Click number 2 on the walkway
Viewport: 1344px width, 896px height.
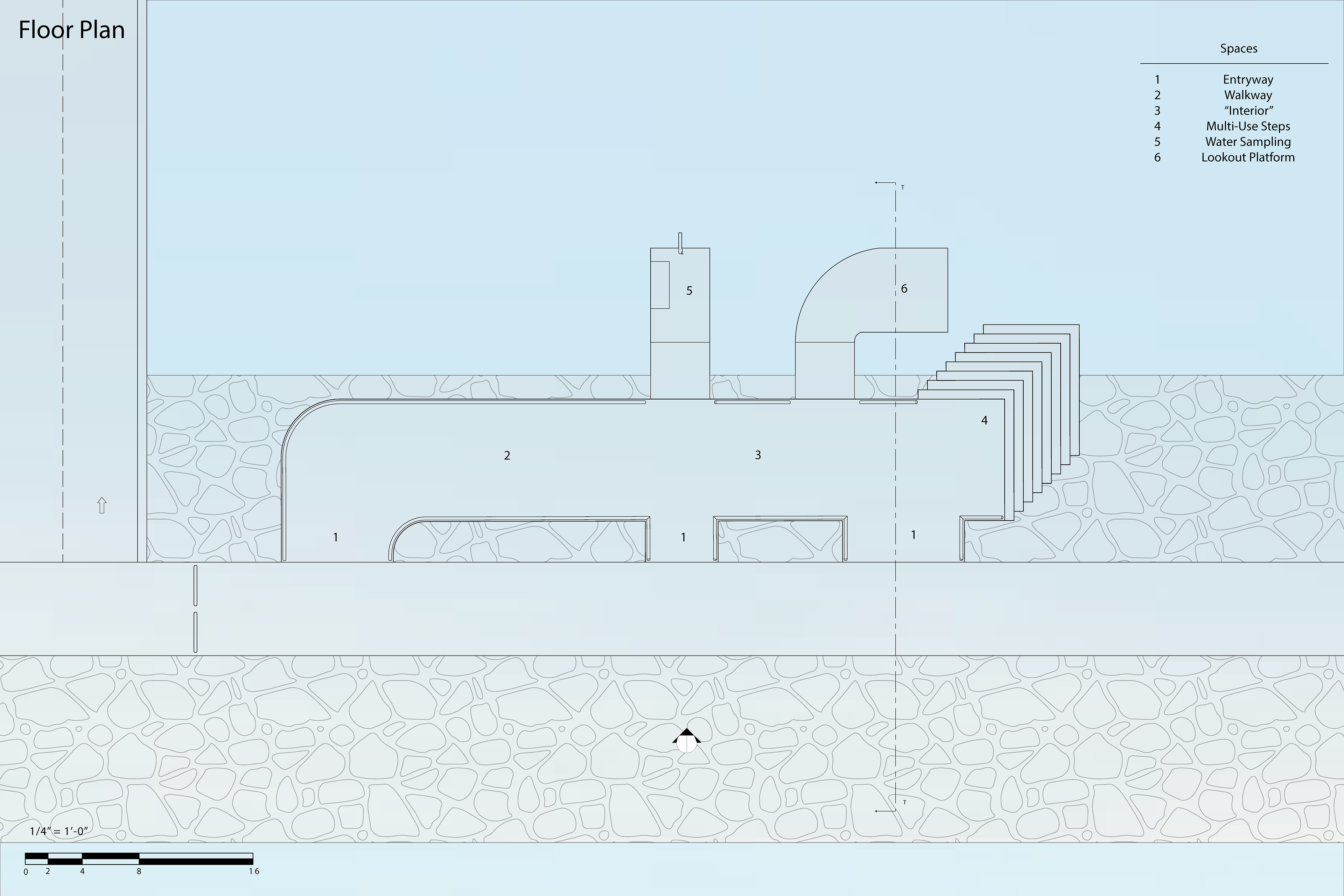pos(507,455)
